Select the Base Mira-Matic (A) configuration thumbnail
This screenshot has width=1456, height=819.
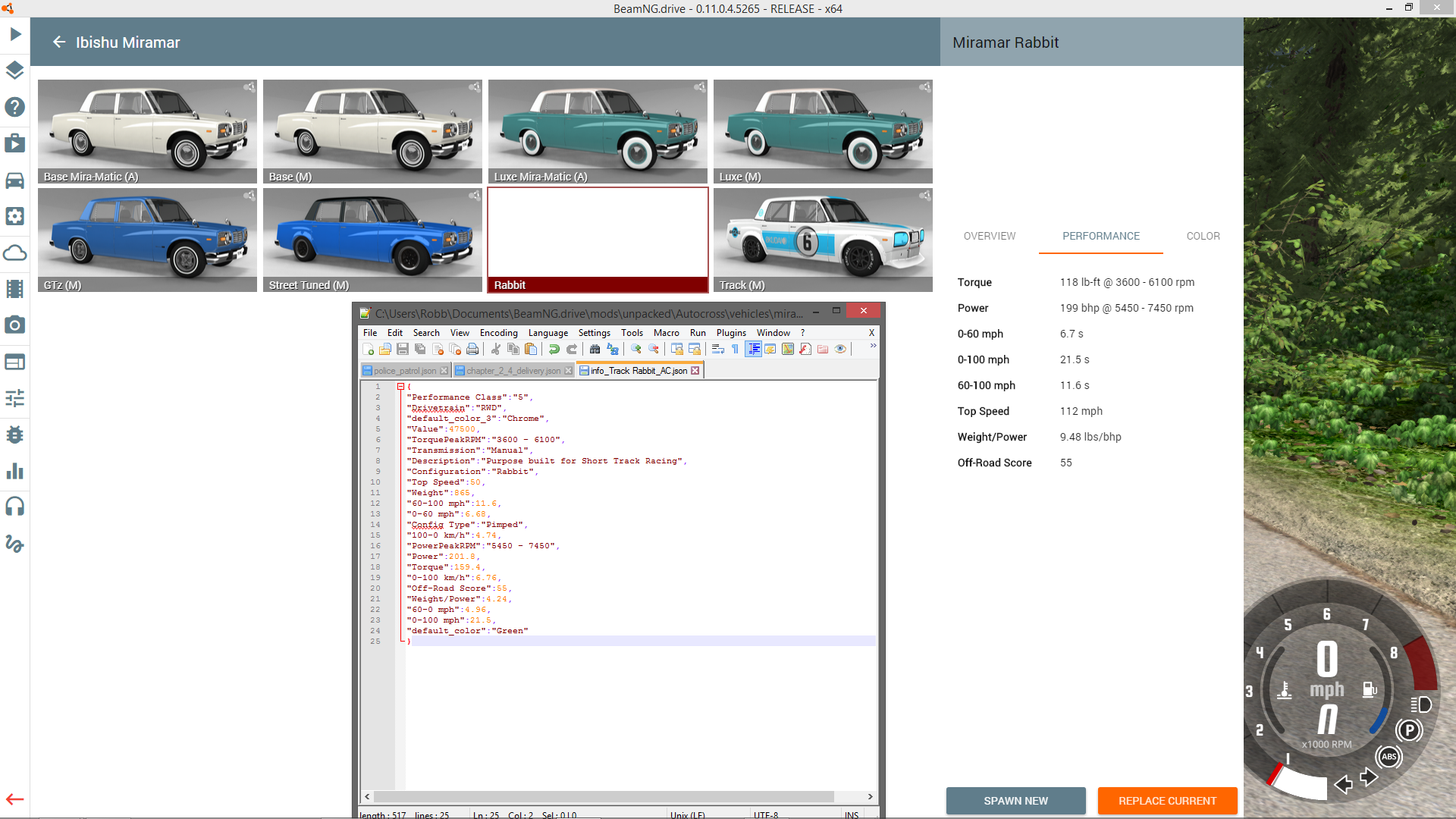147,131
